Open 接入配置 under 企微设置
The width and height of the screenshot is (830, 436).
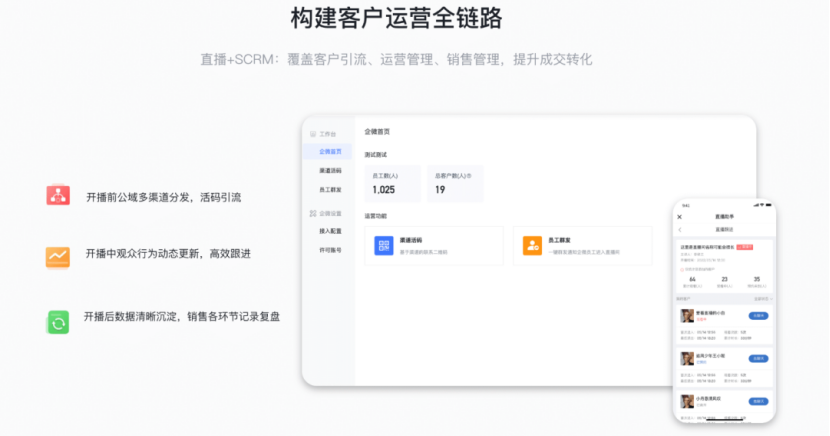330,231
